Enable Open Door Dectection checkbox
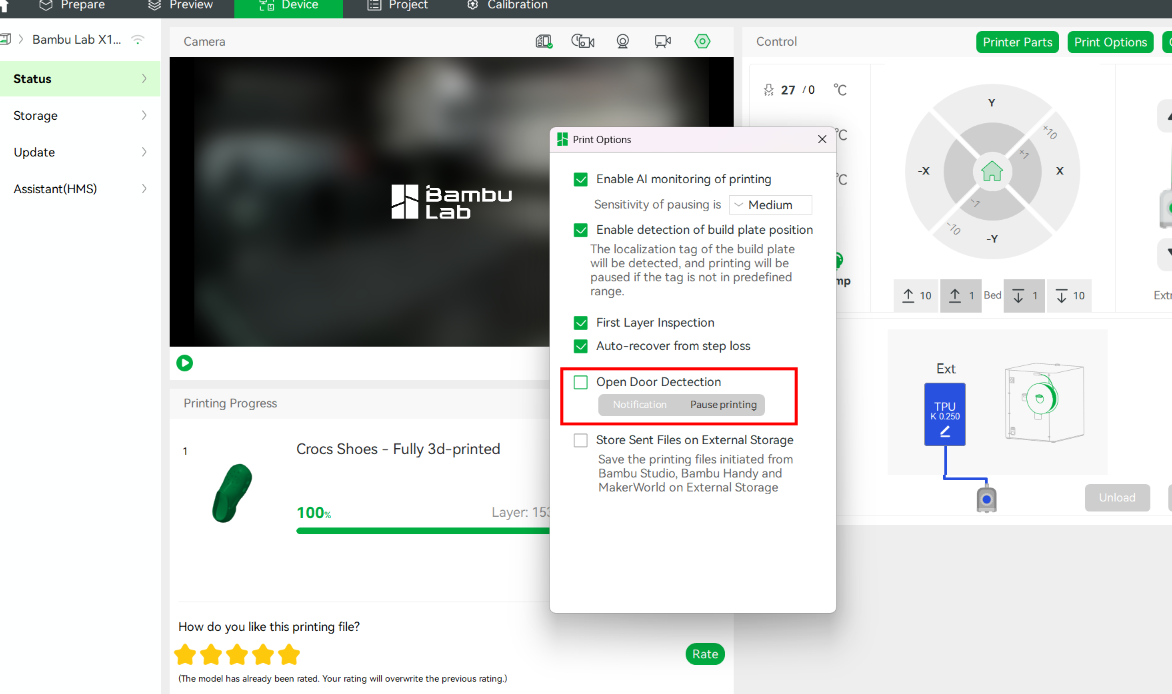 (581, 382)
